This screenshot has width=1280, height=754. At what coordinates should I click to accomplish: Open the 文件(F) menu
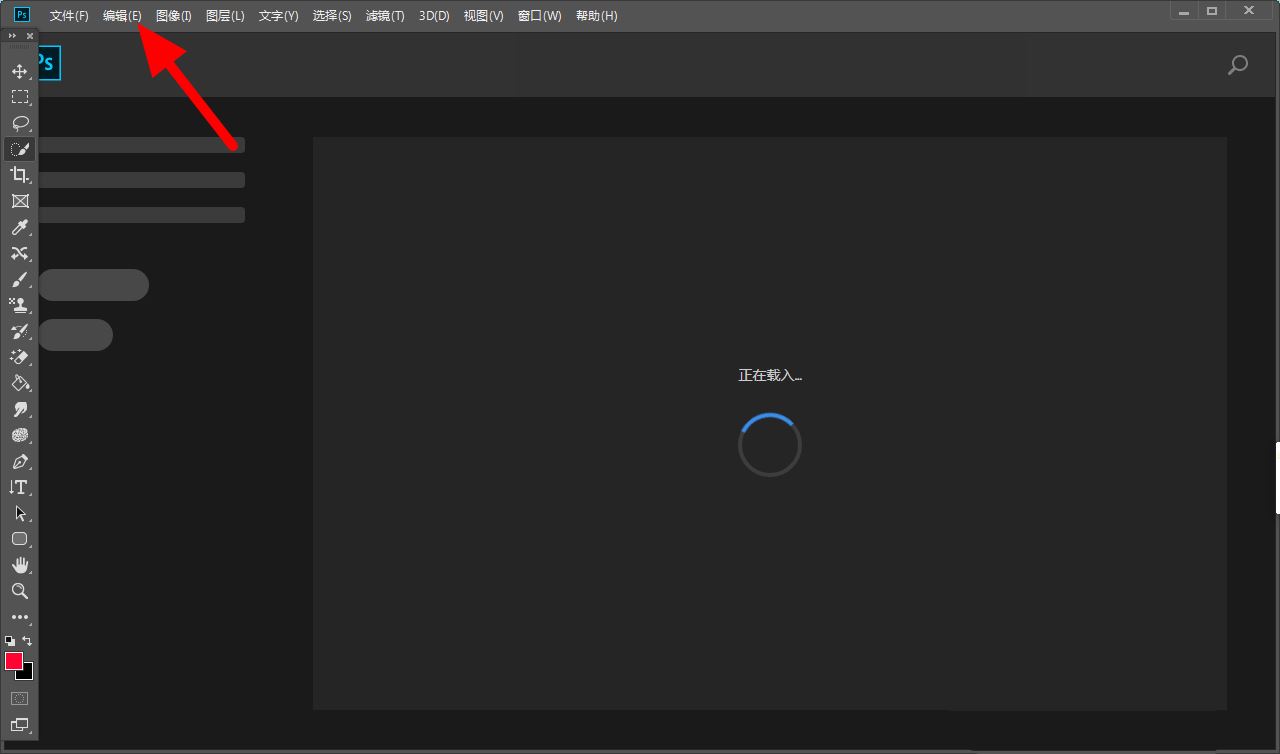(69, 16)
